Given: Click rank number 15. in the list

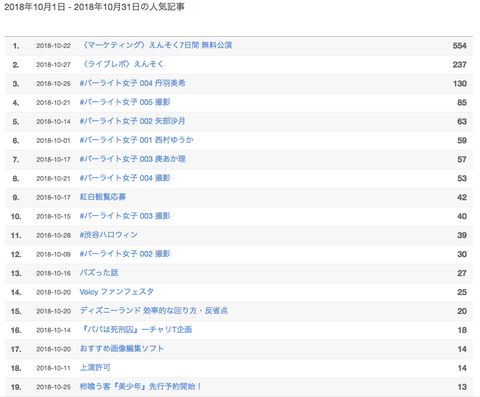Looking at the screenshot, I should point(16,311).
